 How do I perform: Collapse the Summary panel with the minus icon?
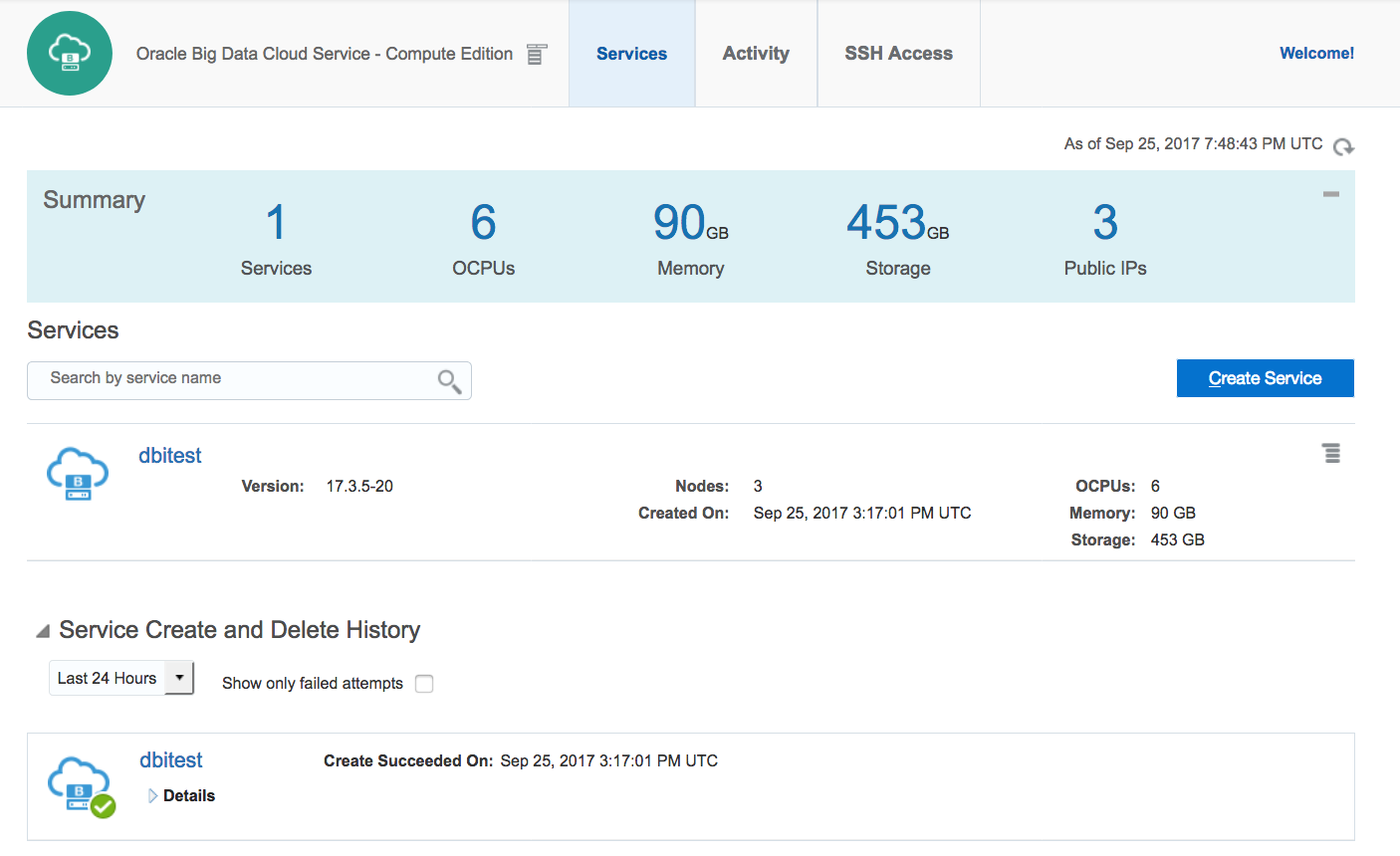coord(1330,194)
